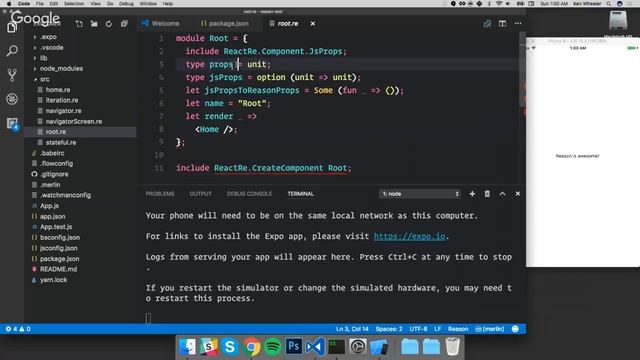Click 'Spaces: 2' indentation setting
The width and height of the screenshot is (640, 360).
point(389,329)
